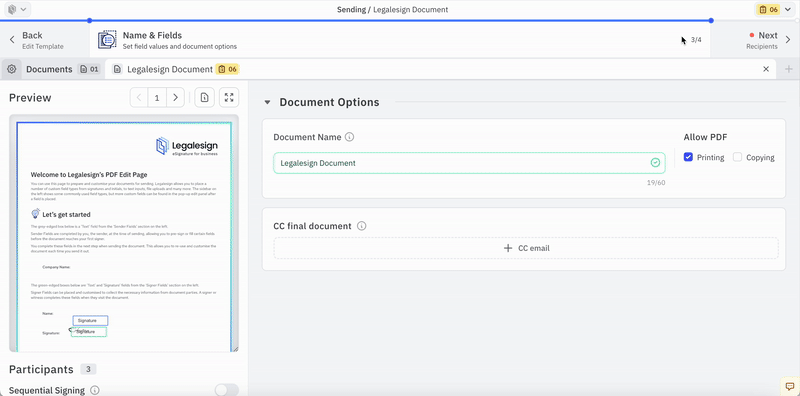Click the Documents 01 count badge
The image size is (800, 396).
(89, 69)
